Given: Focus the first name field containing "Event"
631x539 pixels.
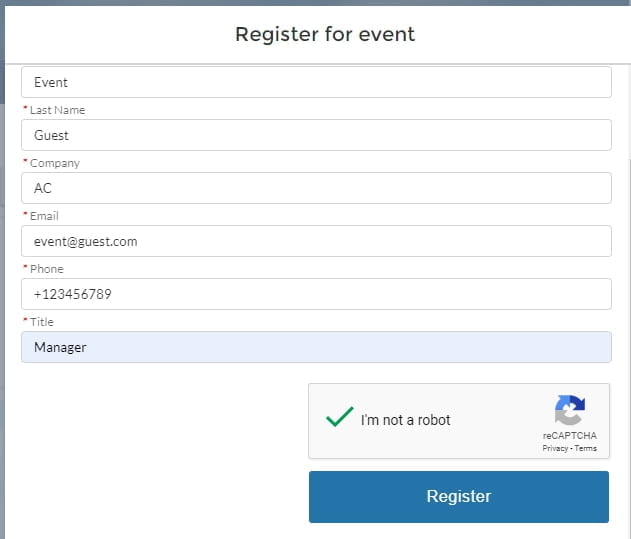Looking at the screenshot, I should (316, 82).
